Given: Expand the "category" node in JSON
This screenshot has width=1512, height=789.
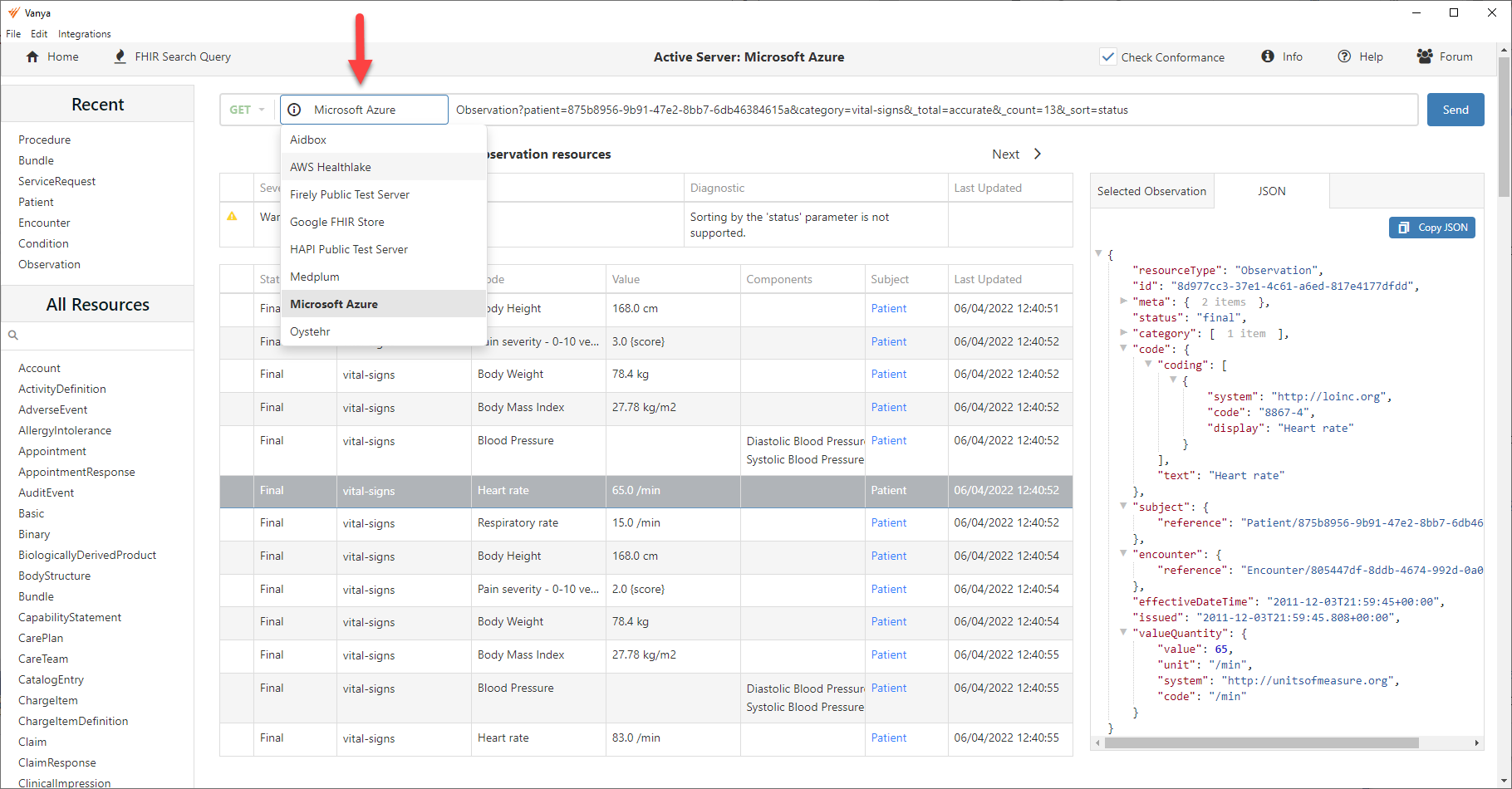Looking at the screenshot, I should (x=1123, y=333).
